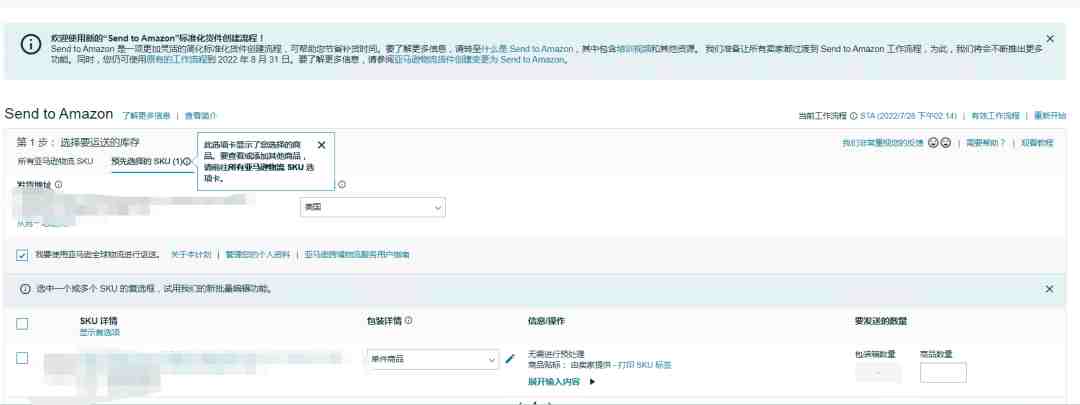This screenshot has height=405, width=1080.
Task: Click the 商品数量 input field
Action: point(943,373)
